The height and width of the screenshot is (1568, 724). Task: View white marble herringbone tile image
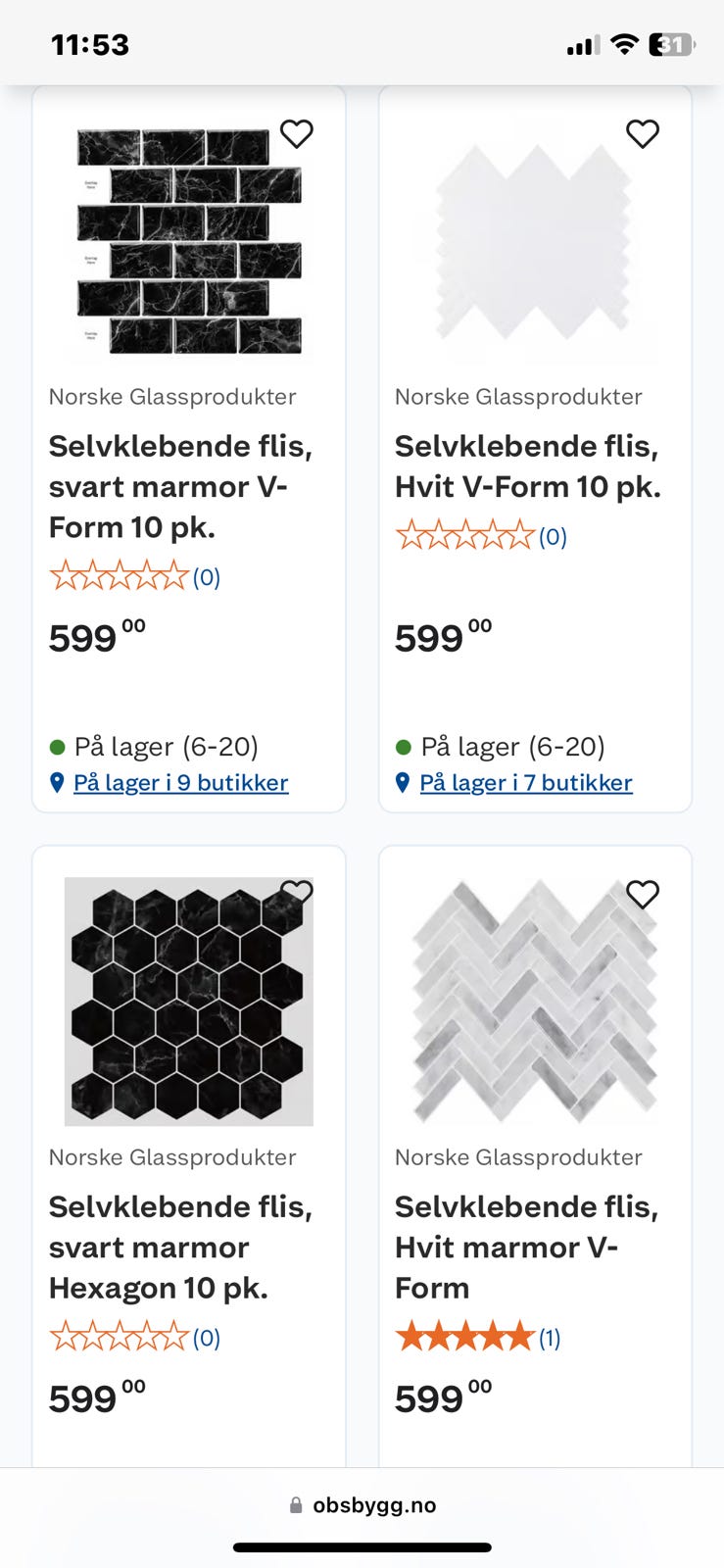click(534, 1002)
